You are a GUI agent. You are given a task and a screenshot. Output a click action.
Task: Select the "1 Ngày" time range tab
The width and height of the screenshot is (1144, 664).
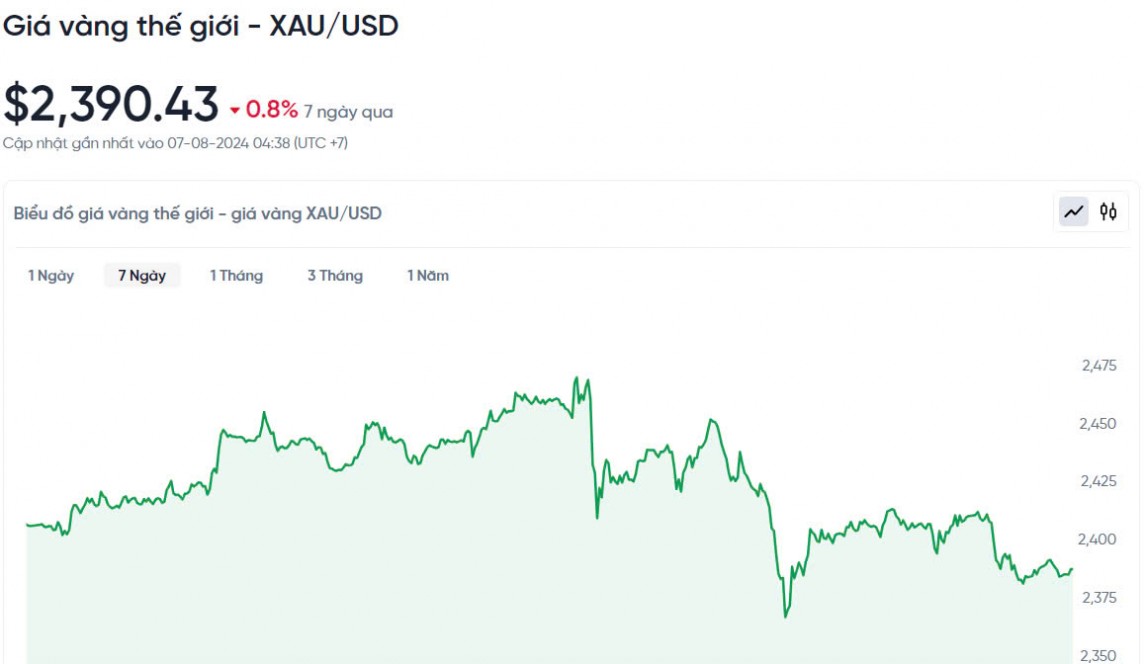[x=51, y=276]
